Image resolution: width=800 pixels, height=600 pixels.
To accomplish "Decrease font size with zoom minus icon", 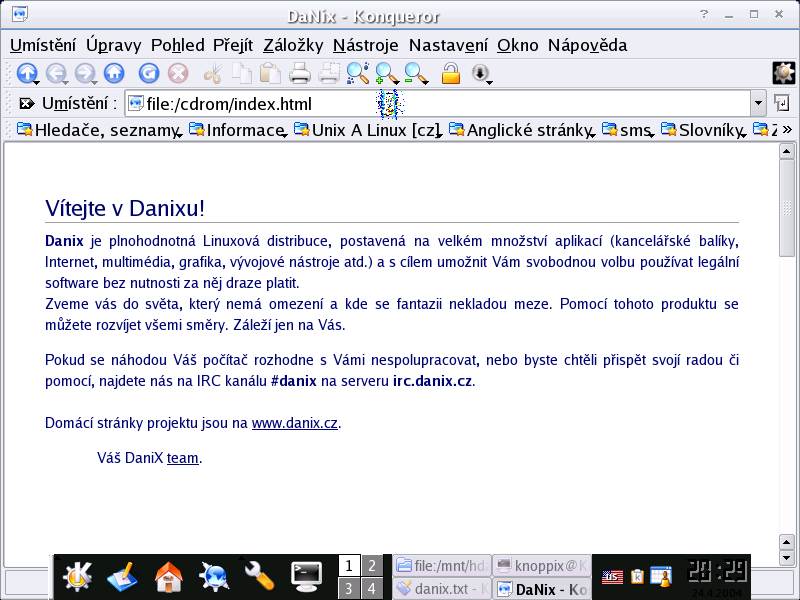I will [416, 73].
